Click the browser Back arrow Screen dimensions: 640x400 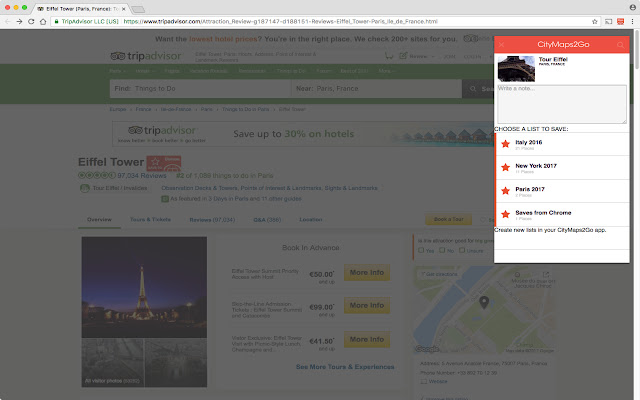tap(7, 21)
